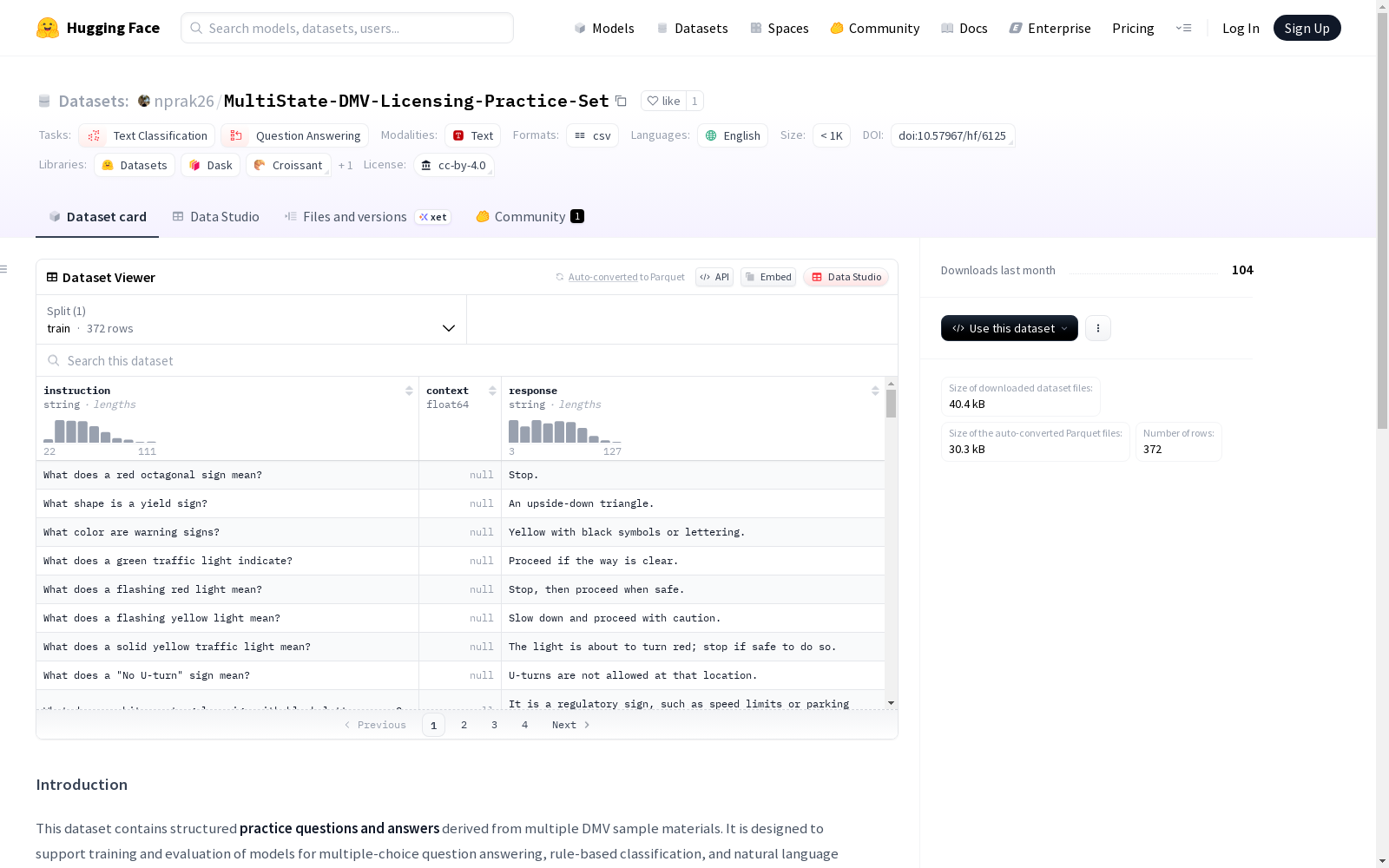Click the Datasets library tag
The image size is (1389, 868).
(x=135, y=165)
